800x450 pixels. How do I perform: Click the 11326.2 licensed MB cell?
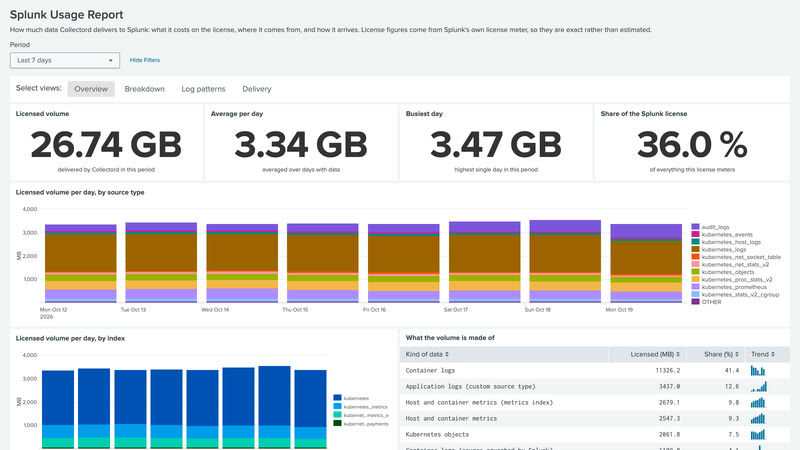[667, 370]
